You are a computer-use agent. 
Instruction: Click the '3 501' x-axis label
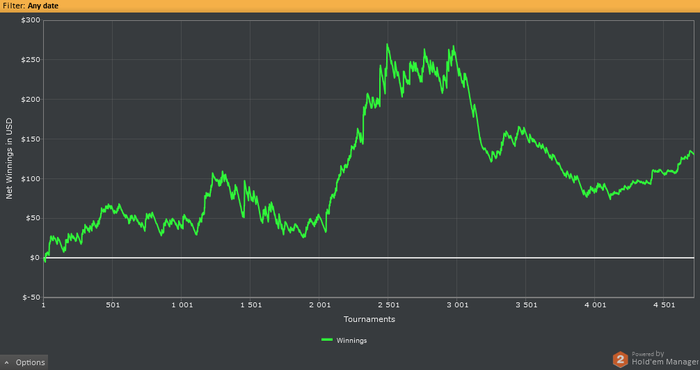[x=526, y=305]
